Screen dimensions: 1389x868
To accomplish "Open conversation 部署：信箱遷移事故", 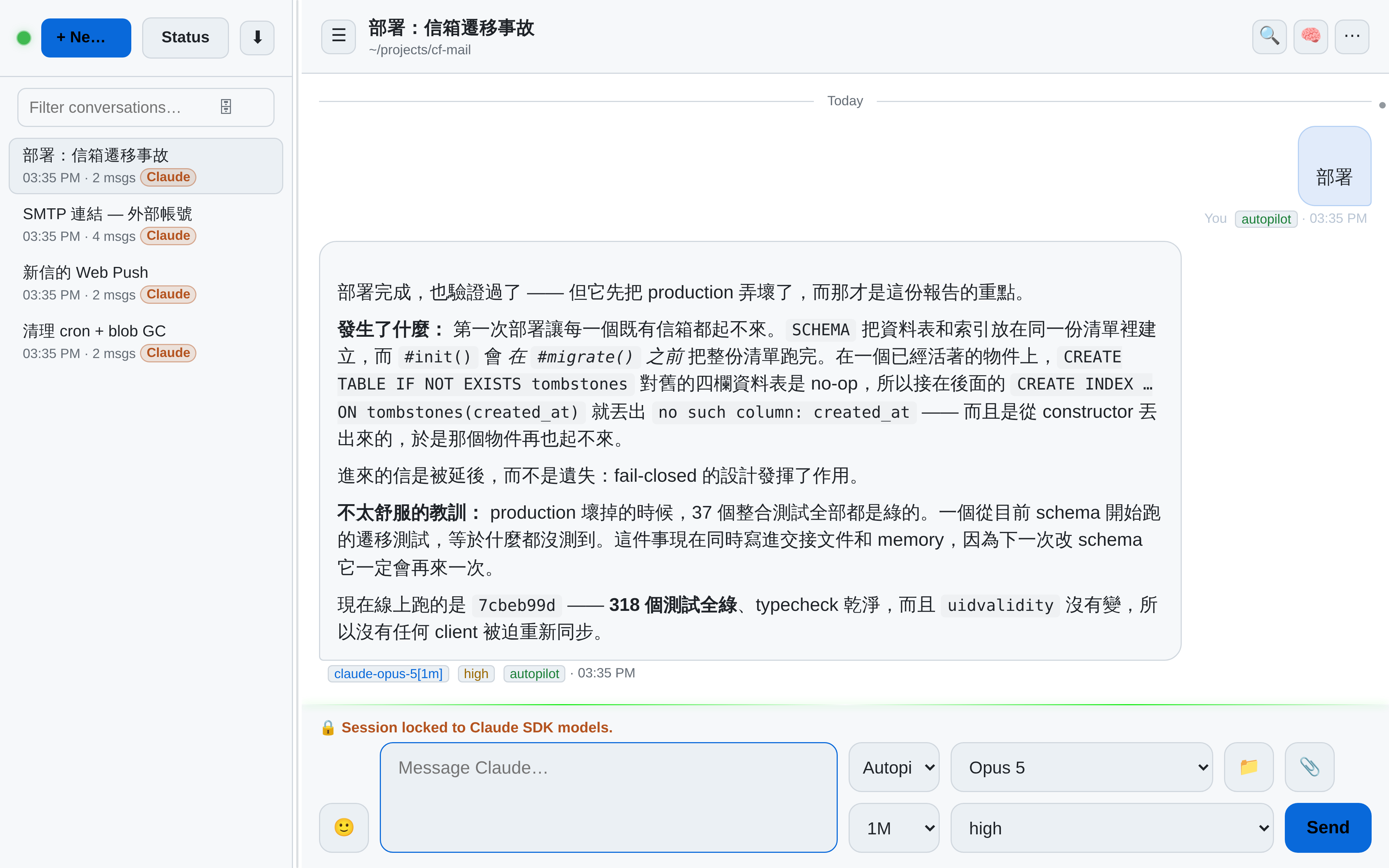I will click(x=146, y=166).
